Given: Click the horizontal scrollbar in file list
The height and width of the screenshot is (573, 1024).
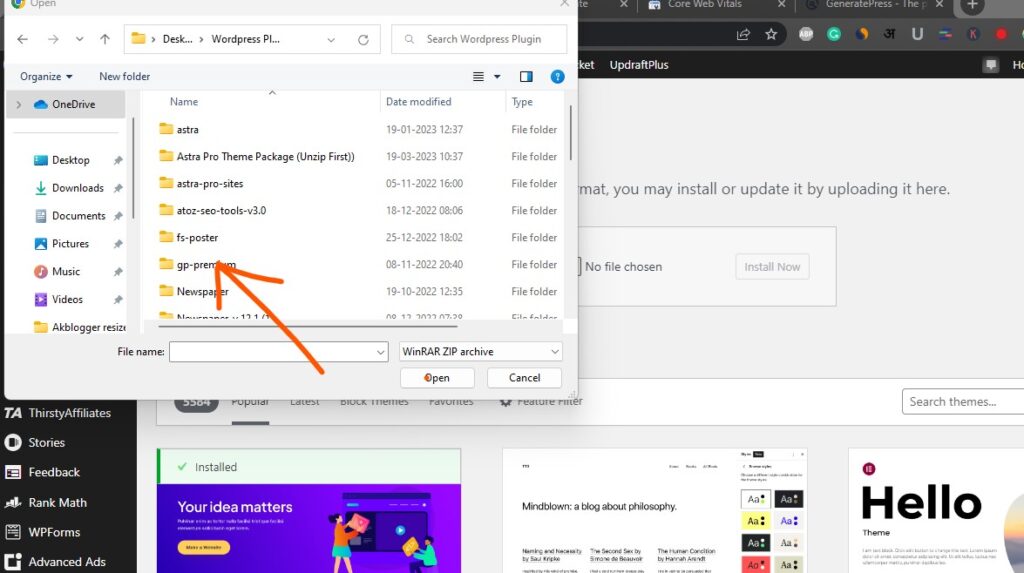Looking at the screenshot, I should click(307, 325).
